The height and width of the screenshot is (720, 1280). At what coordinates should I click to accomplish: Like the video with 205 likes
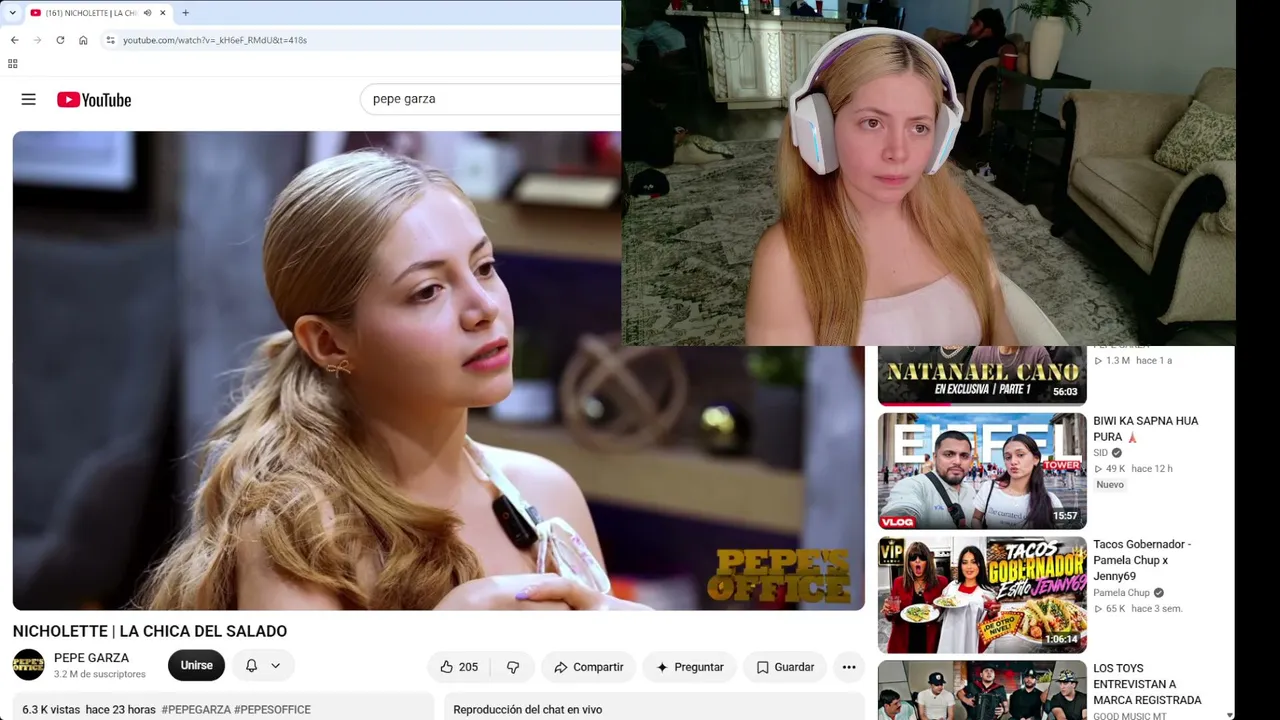click(x=459, y=667)
